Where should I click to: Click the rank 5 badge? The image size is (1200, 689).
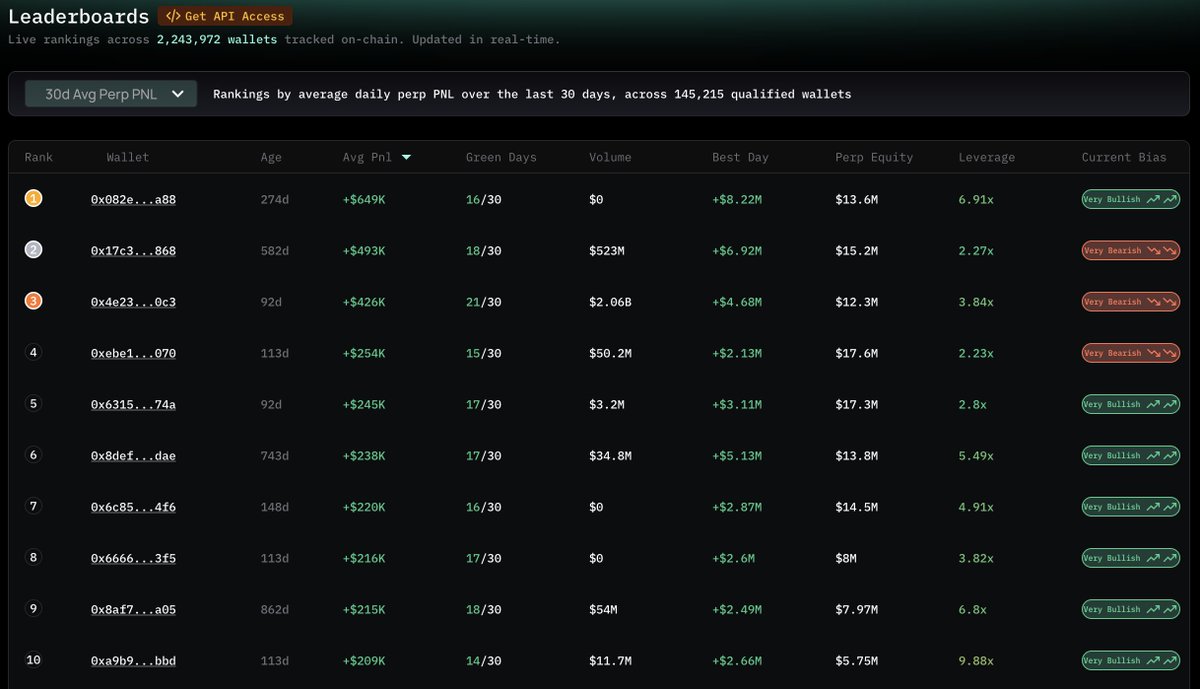click(x=33, y=403)
